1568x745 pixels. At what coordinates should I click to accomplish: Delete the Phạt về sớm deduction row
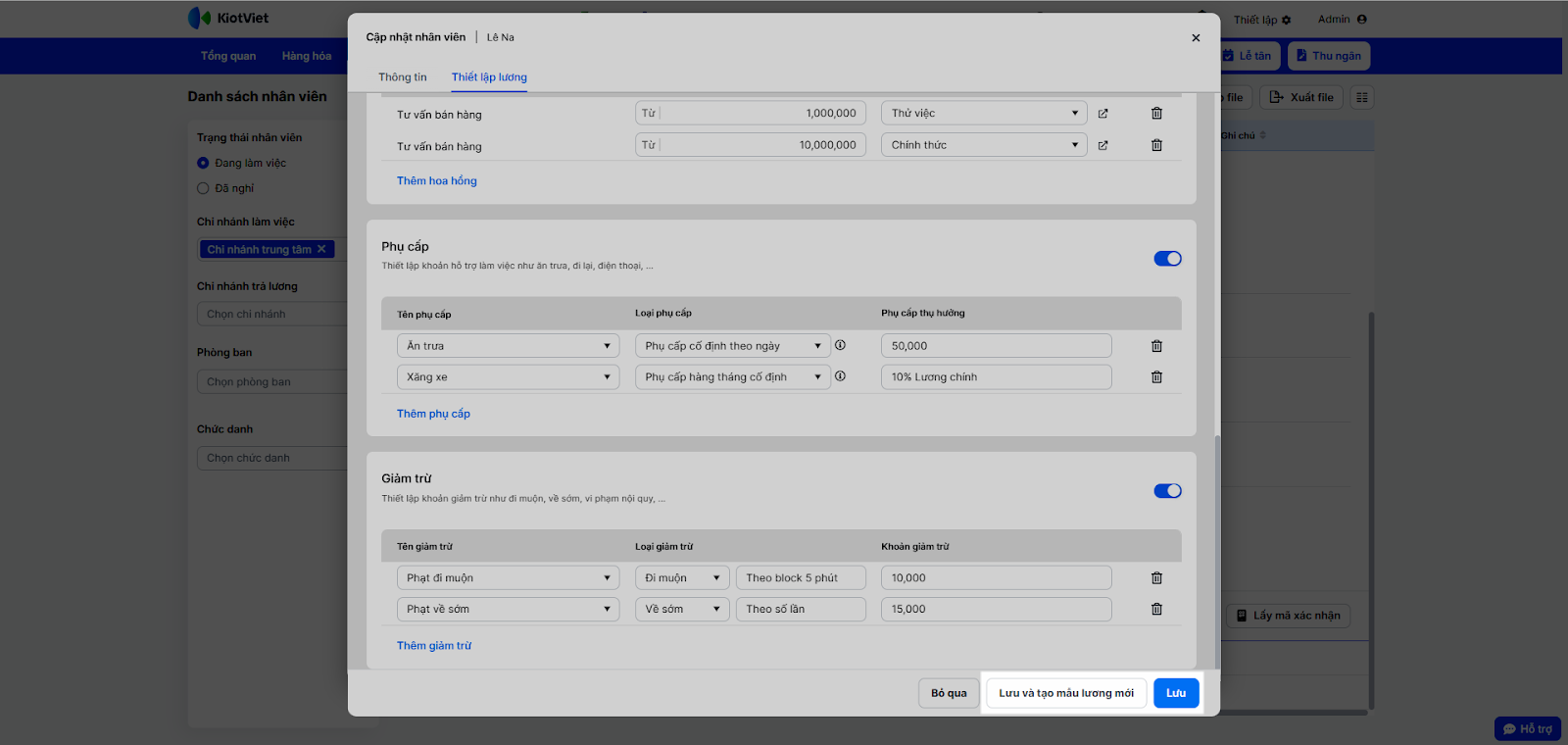point(1156,610)
